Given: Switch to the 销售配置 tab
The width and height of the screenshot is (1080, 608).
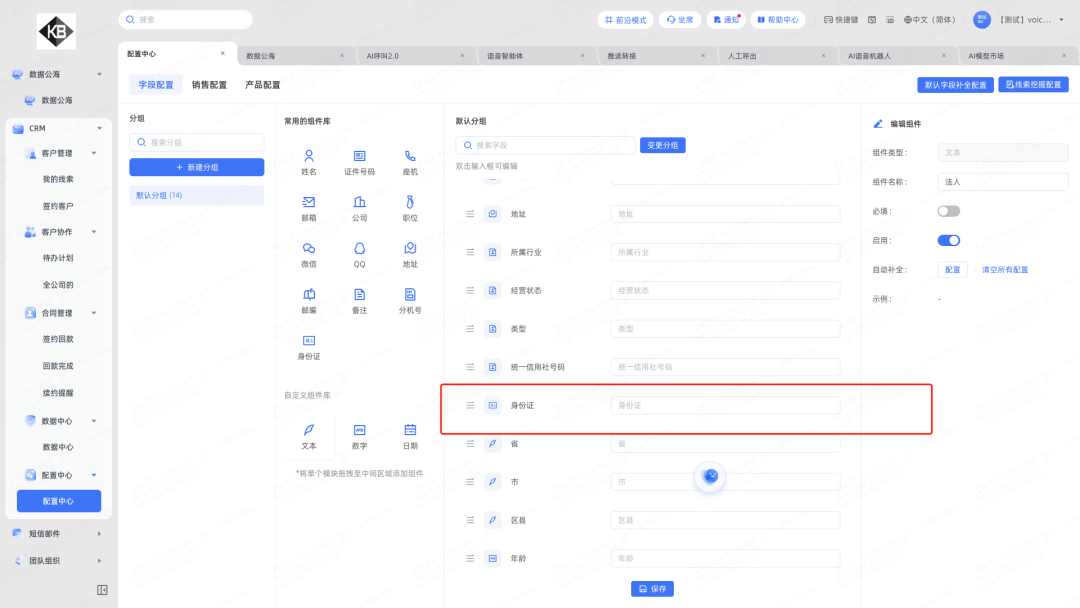Looking at the screenshot, I should (209, 85).
